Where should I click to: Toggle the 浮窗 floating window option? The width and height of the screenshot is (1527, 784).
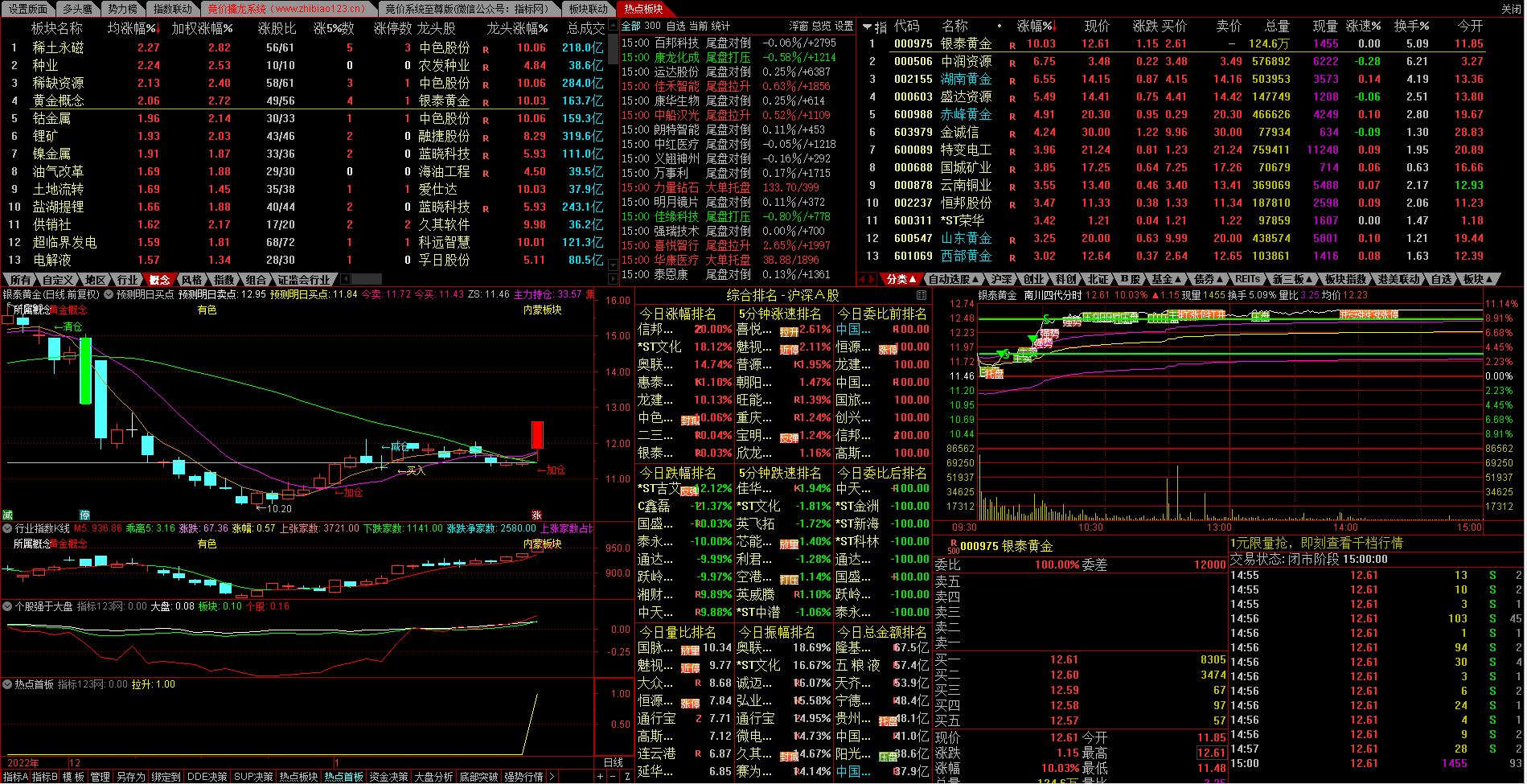tap(798, 26)
